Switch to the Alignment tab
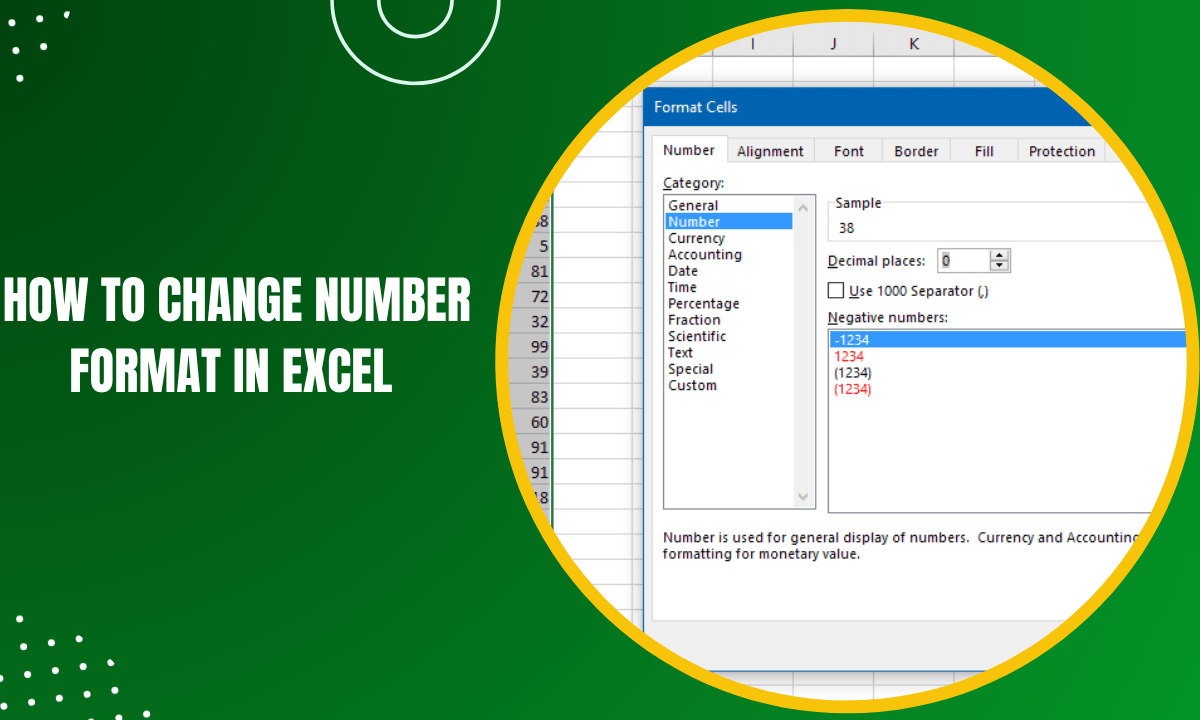The width and height of the screenshot is (1200, 720). click(770, 150)
